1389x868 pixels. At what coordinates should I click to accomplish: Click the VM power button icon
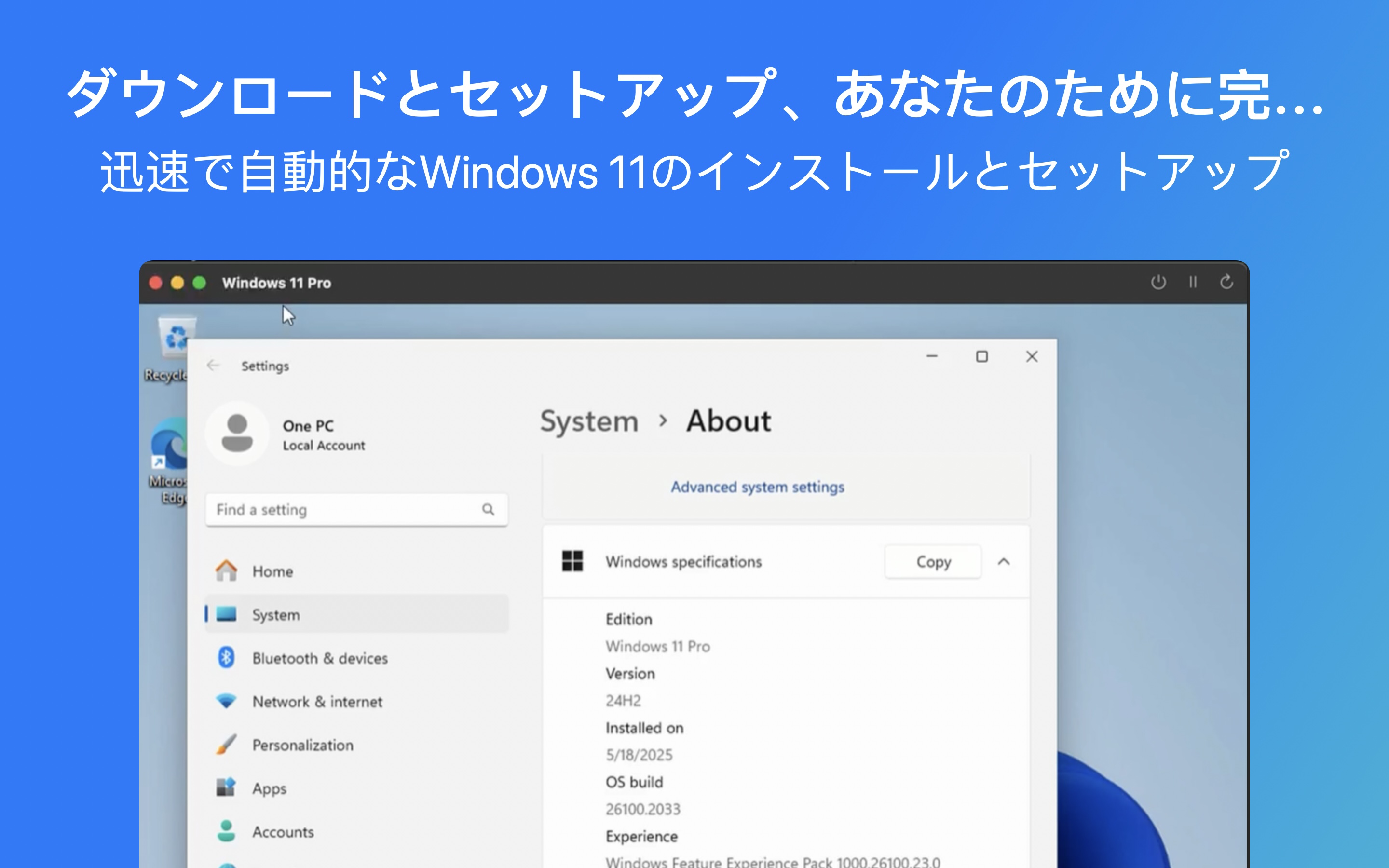1158,282
